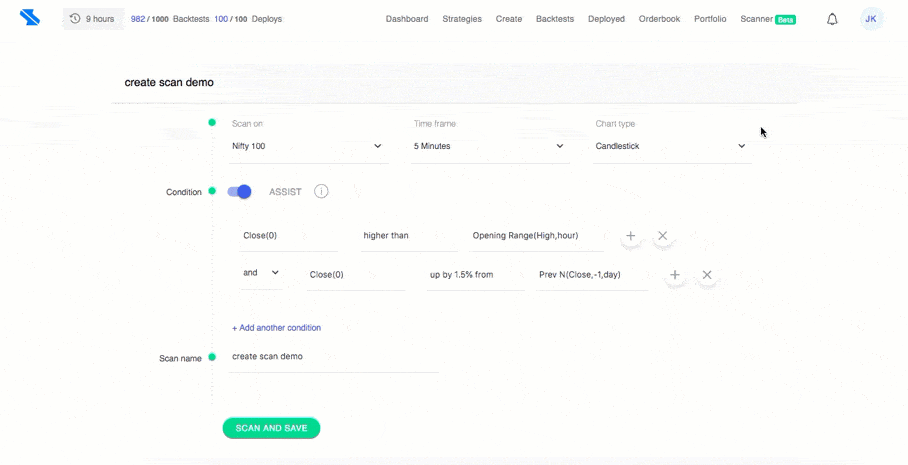The width and height of the screenshot is (908, 465).
Task: Open Portfolio in top navigation
Action: [710, 19]
